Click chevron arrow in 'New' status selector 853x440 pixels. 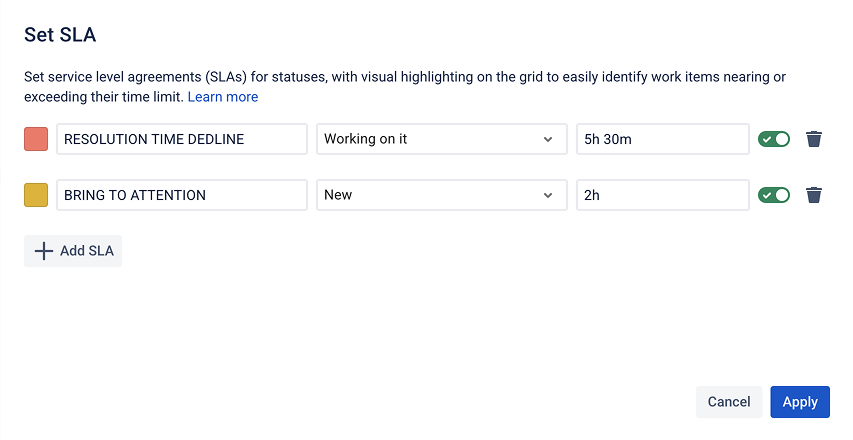click(x=548, y=195)
